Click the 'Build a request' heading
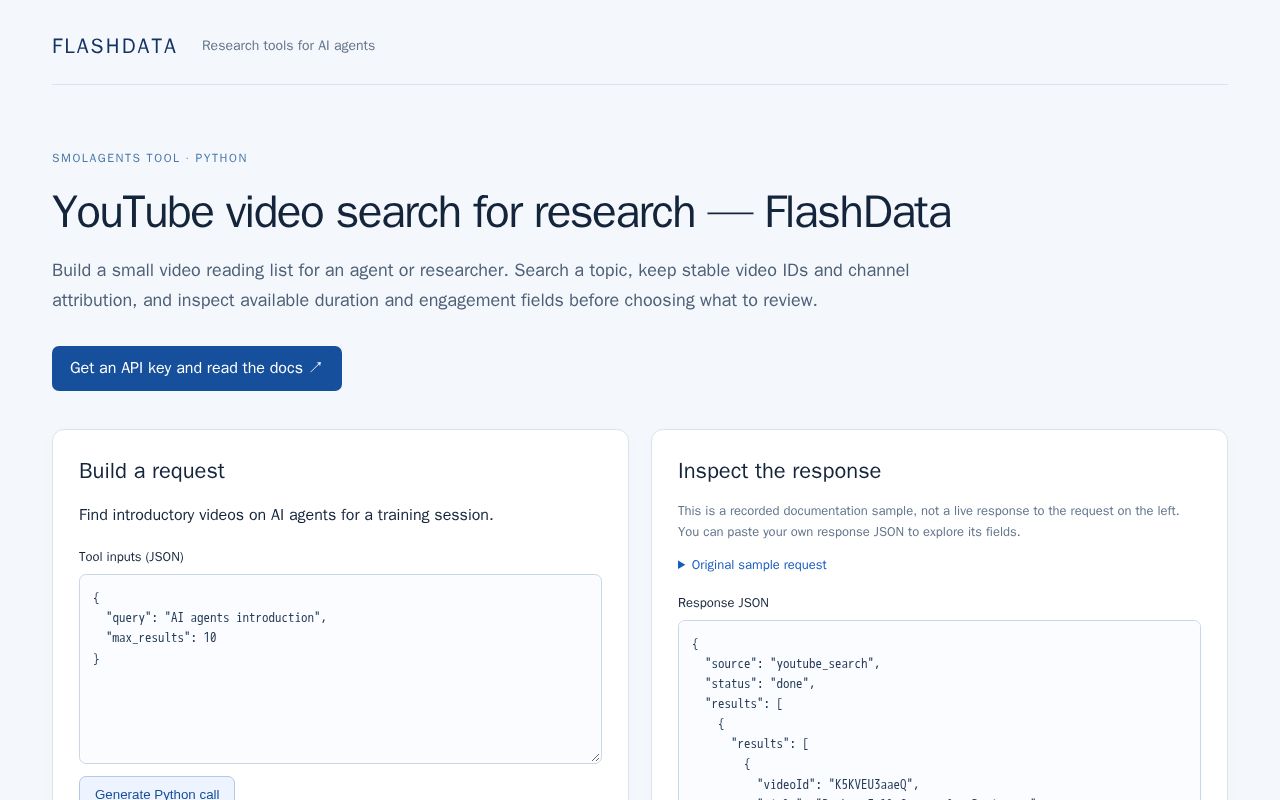 (x=152, y=471)
